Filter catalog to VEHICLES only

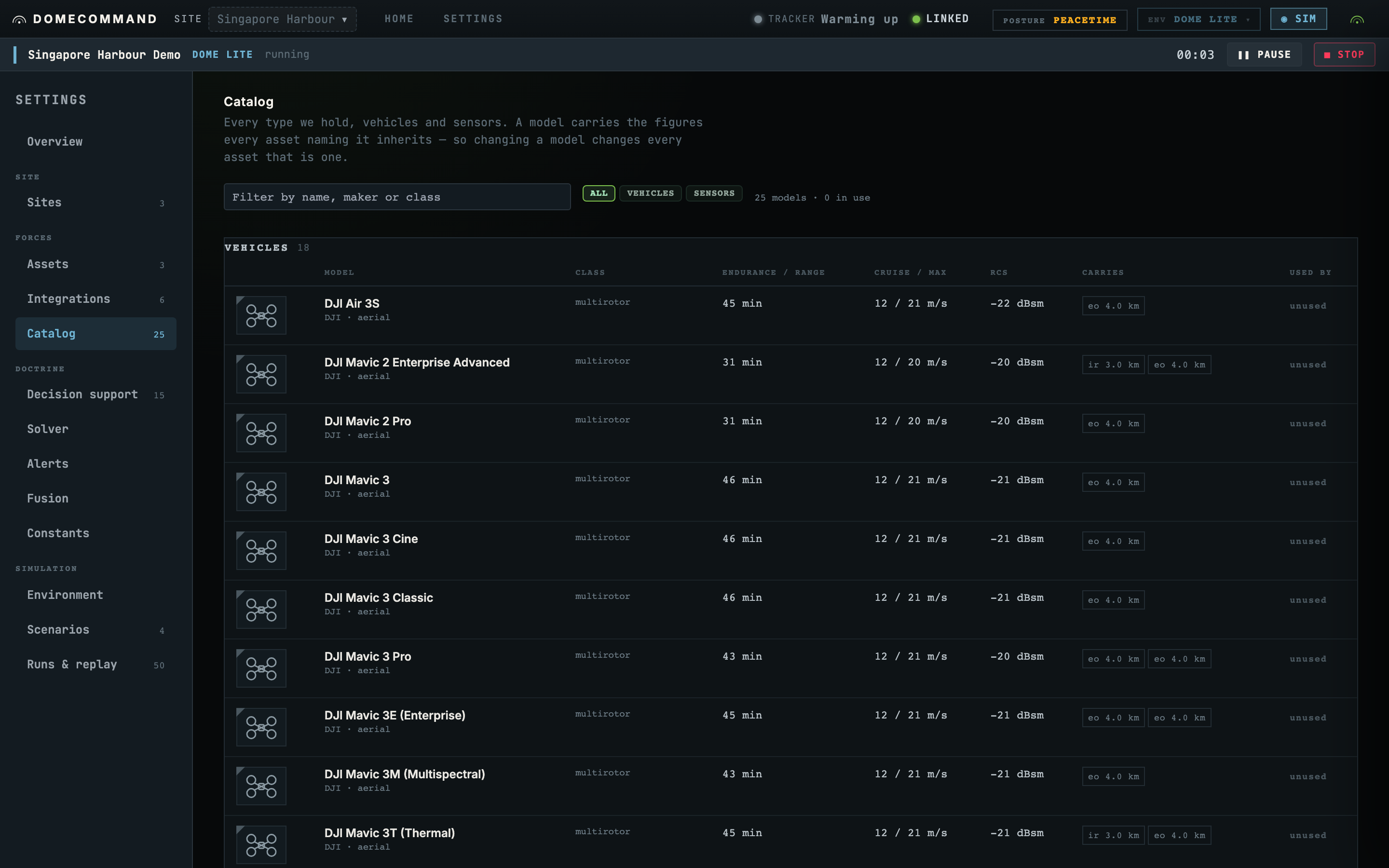pos(650,193)
